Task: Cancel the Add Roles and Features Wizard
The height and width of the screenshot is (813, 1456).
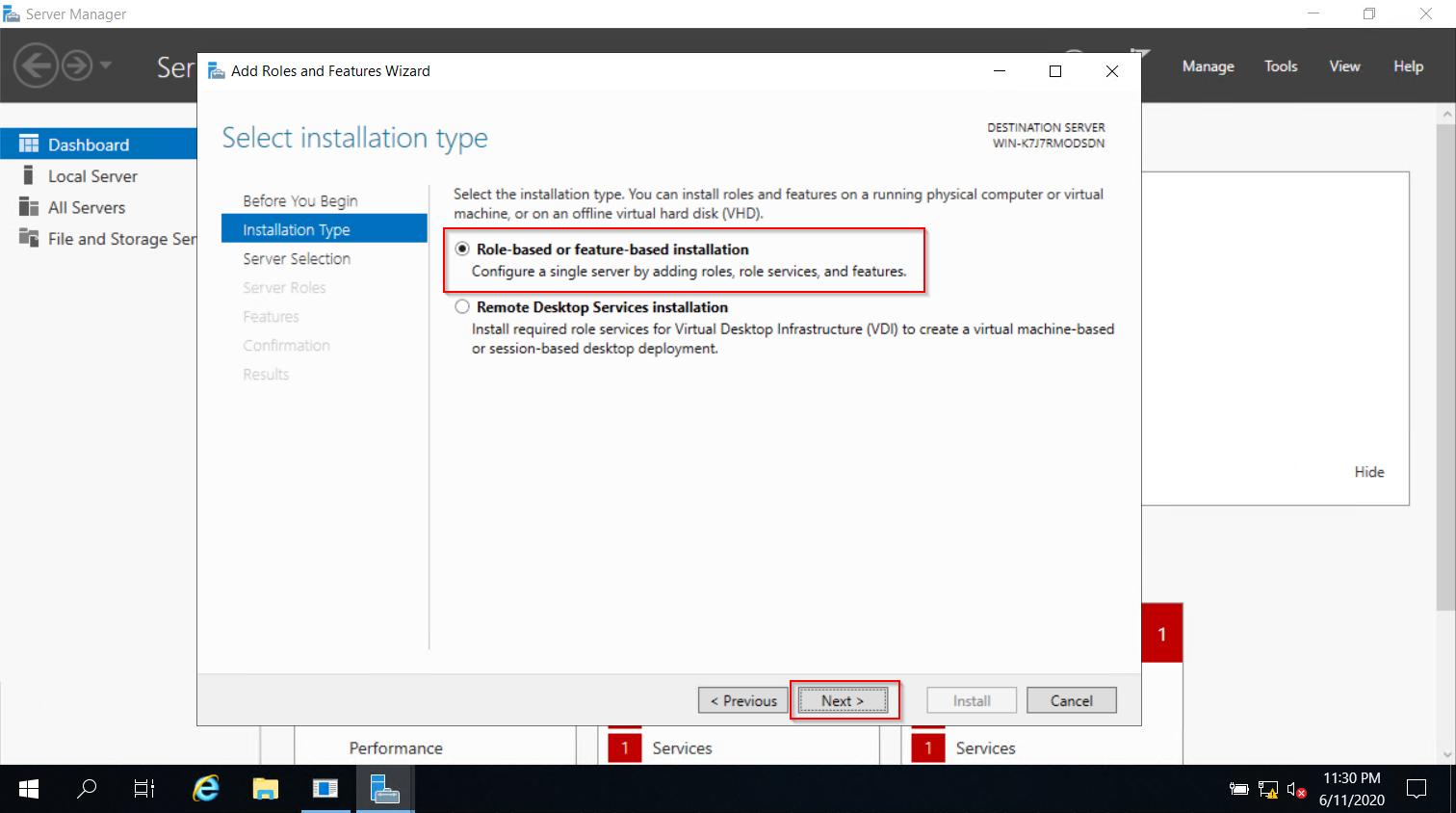Action: pos(1071,700)
